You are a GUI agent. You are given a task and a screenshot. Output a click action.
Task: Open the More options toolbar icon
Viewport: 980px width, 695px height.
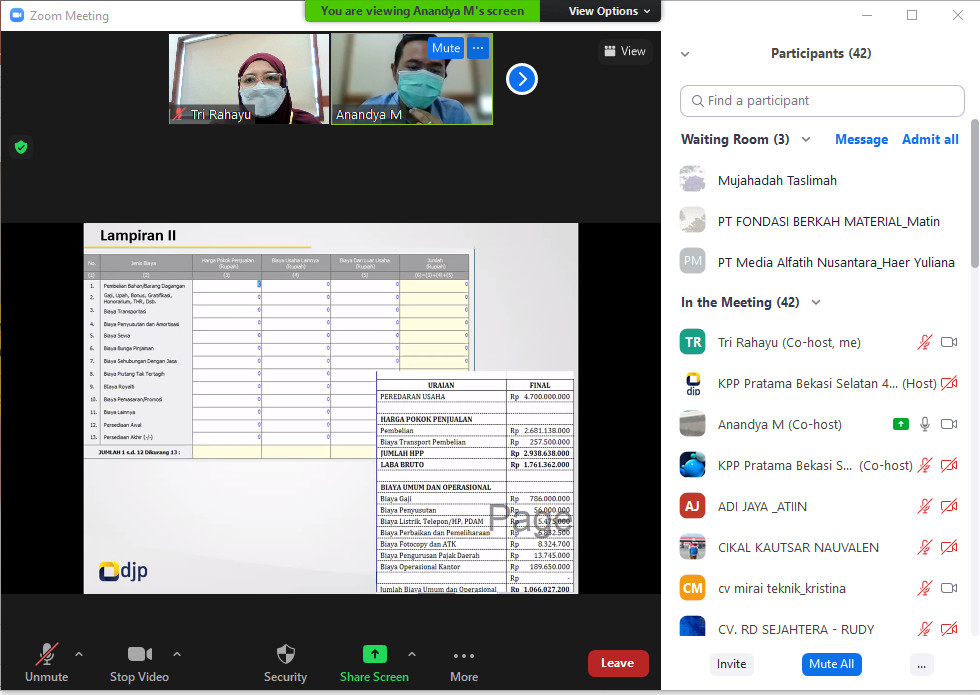tap(463, 655)
